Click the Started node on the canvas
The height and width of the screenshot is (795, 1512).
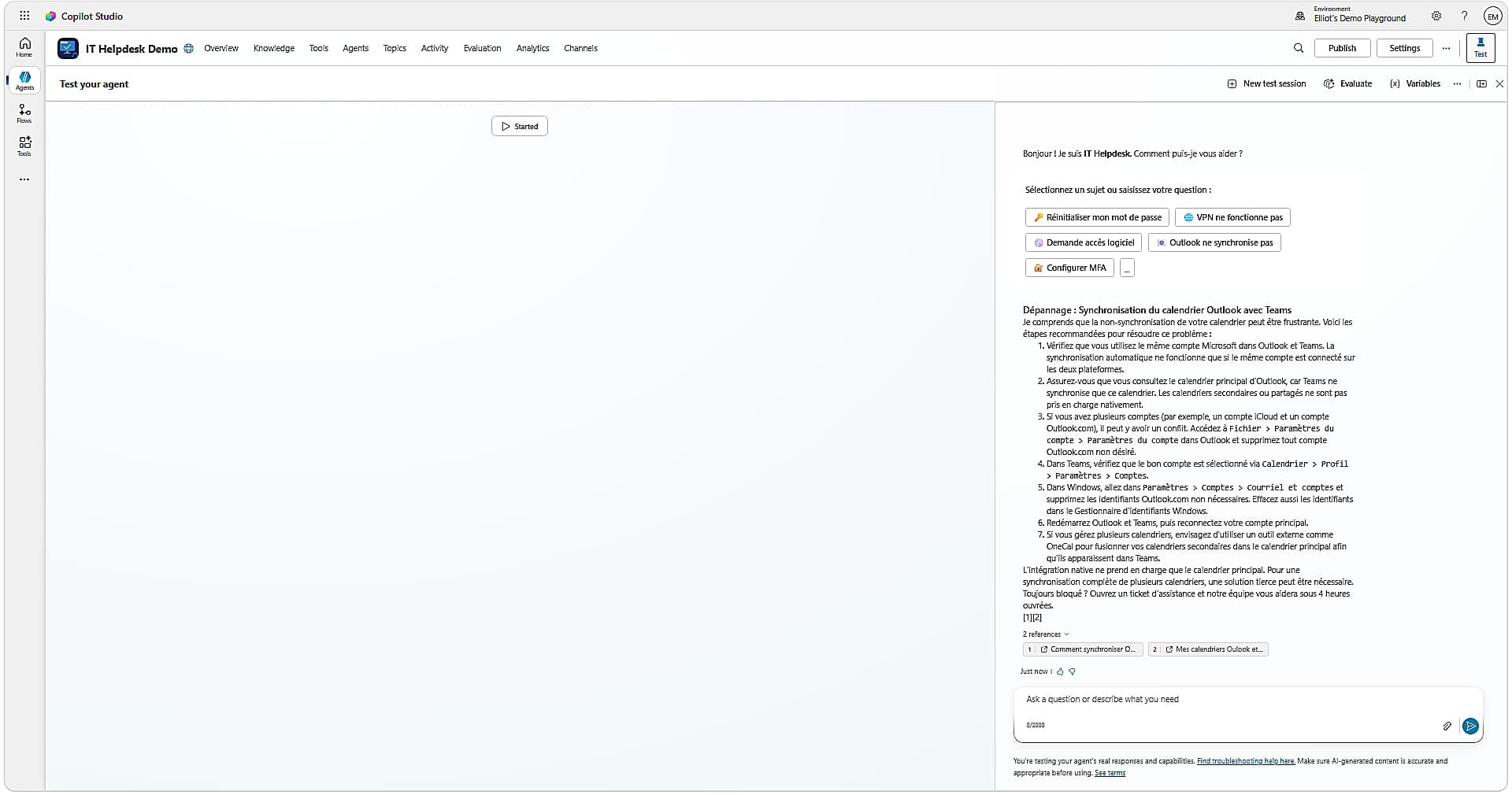(520, 126)
